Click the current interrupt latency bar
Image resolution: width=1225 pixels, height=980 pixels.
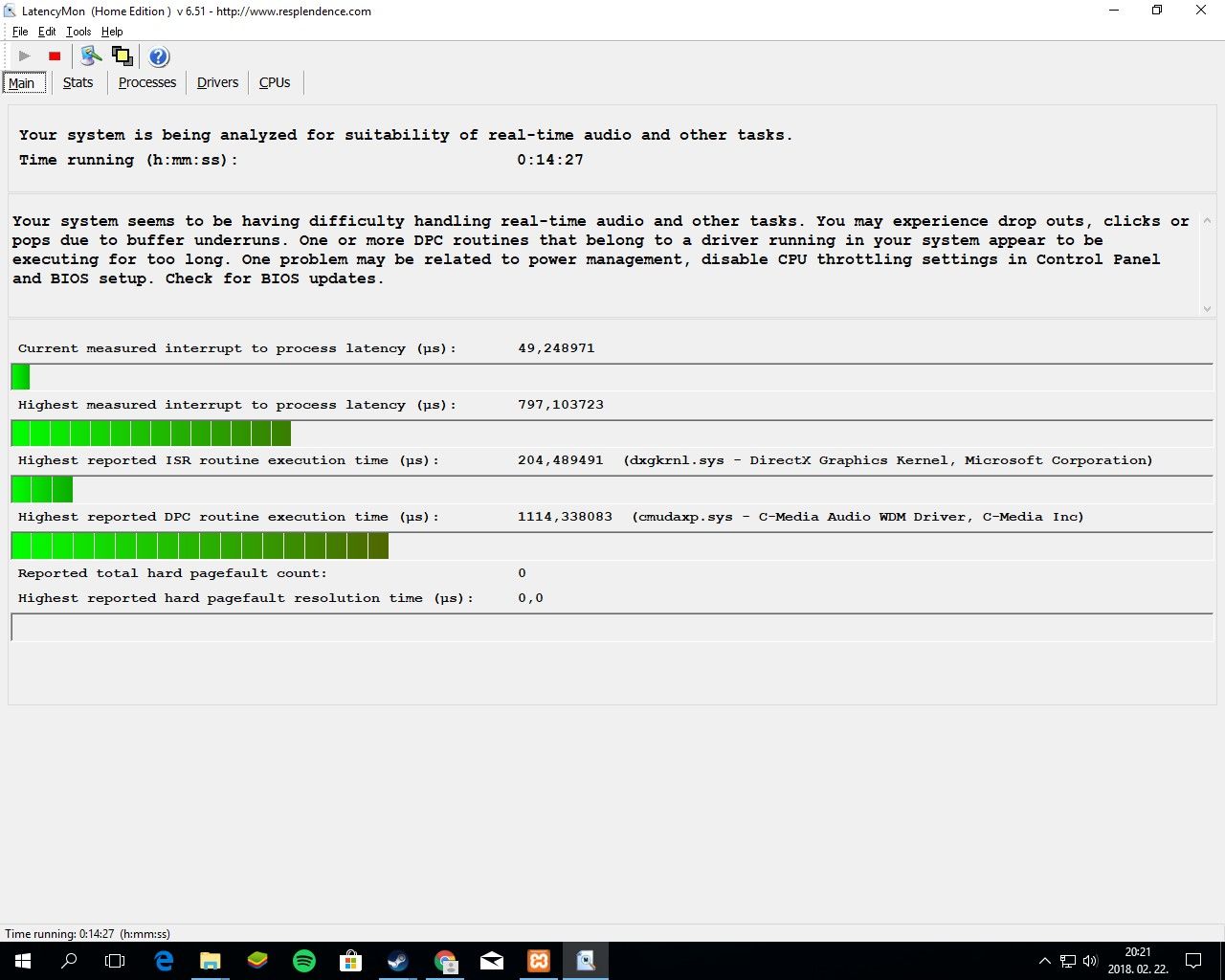[x=612, y=377]
